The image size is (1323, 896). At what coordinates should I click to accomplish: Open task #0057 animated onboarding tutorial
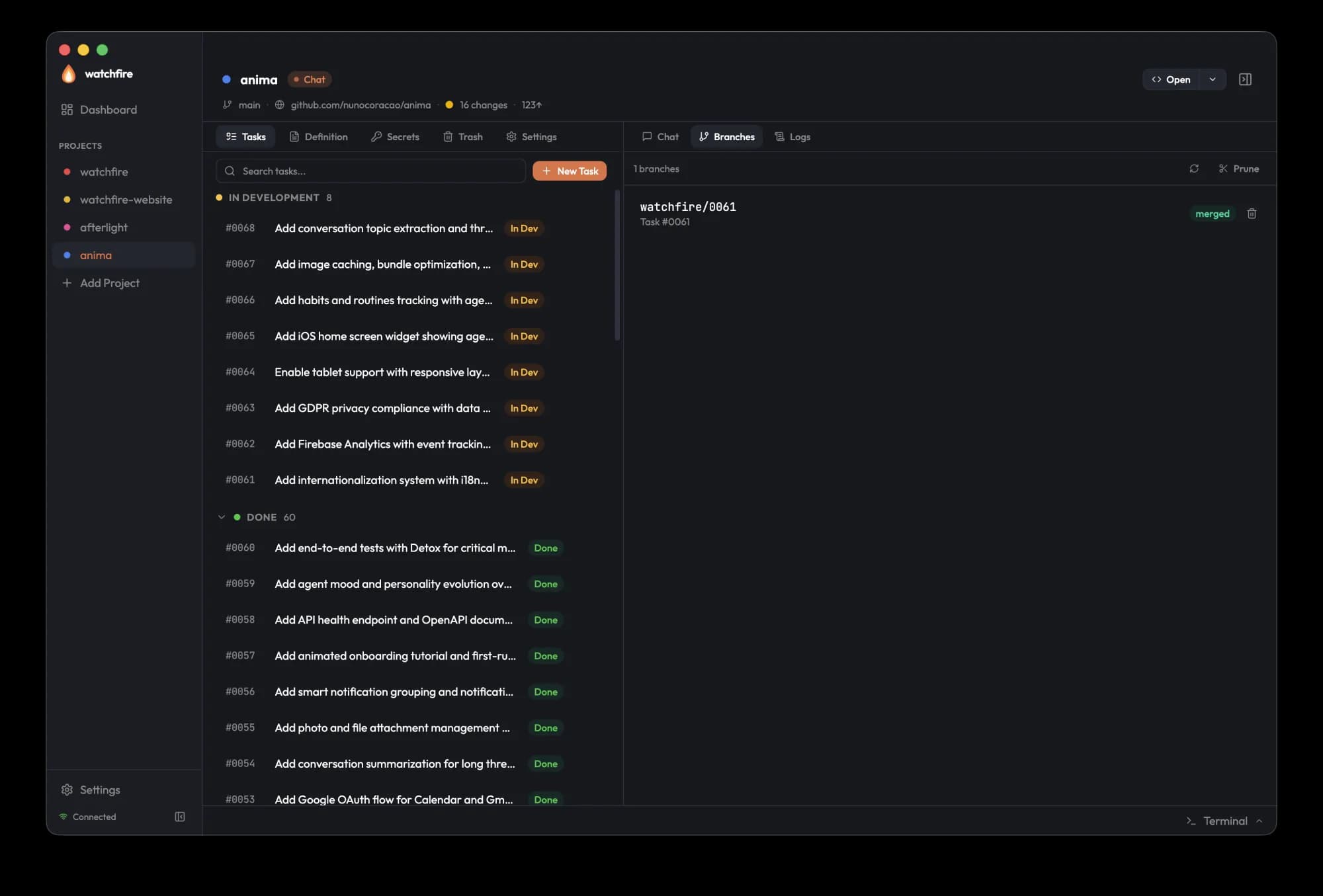click(x=412, y=656)
